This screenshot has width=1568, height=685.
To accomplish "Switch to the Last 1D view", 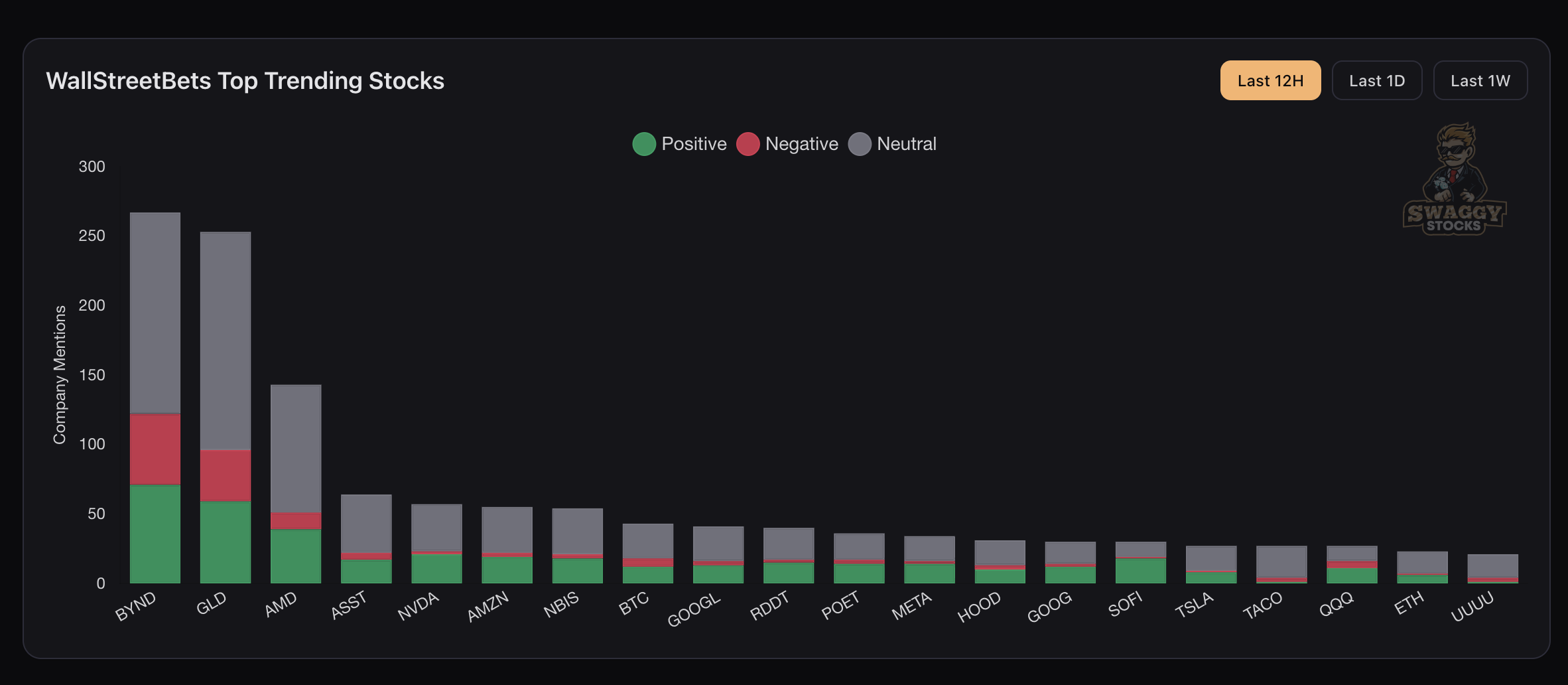I will point(1376,81).
